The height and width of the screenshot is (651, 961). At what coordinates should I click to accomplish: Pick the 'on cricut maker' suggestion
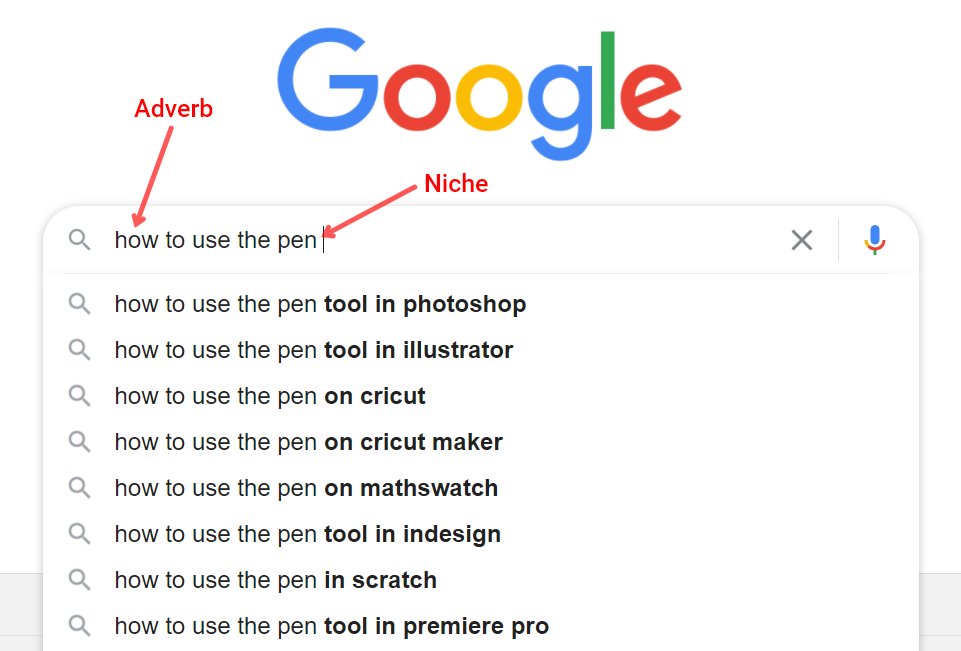click(x=308, y=442)
